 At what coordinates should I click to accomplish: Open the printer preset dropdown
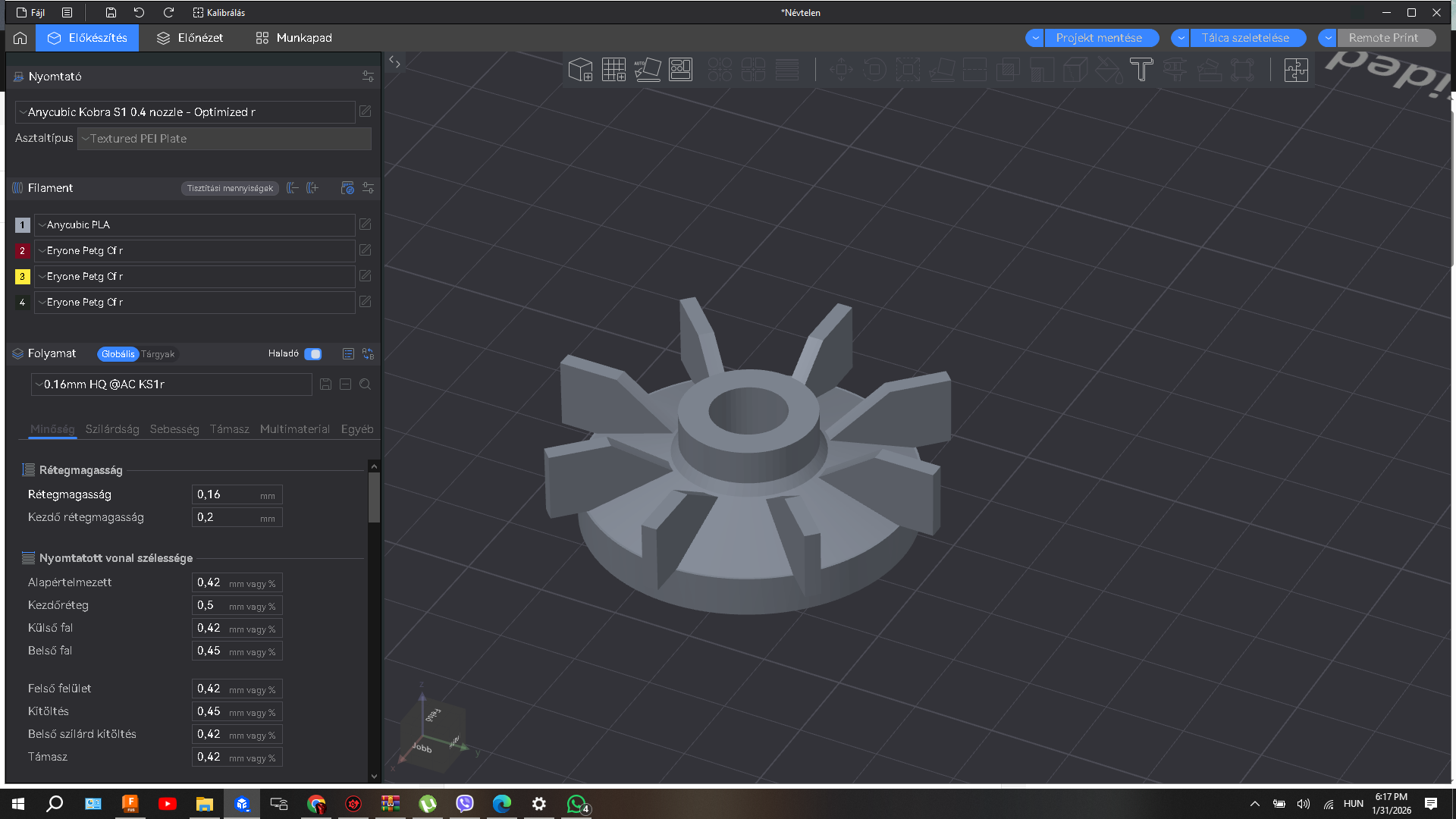coord(185,112)
